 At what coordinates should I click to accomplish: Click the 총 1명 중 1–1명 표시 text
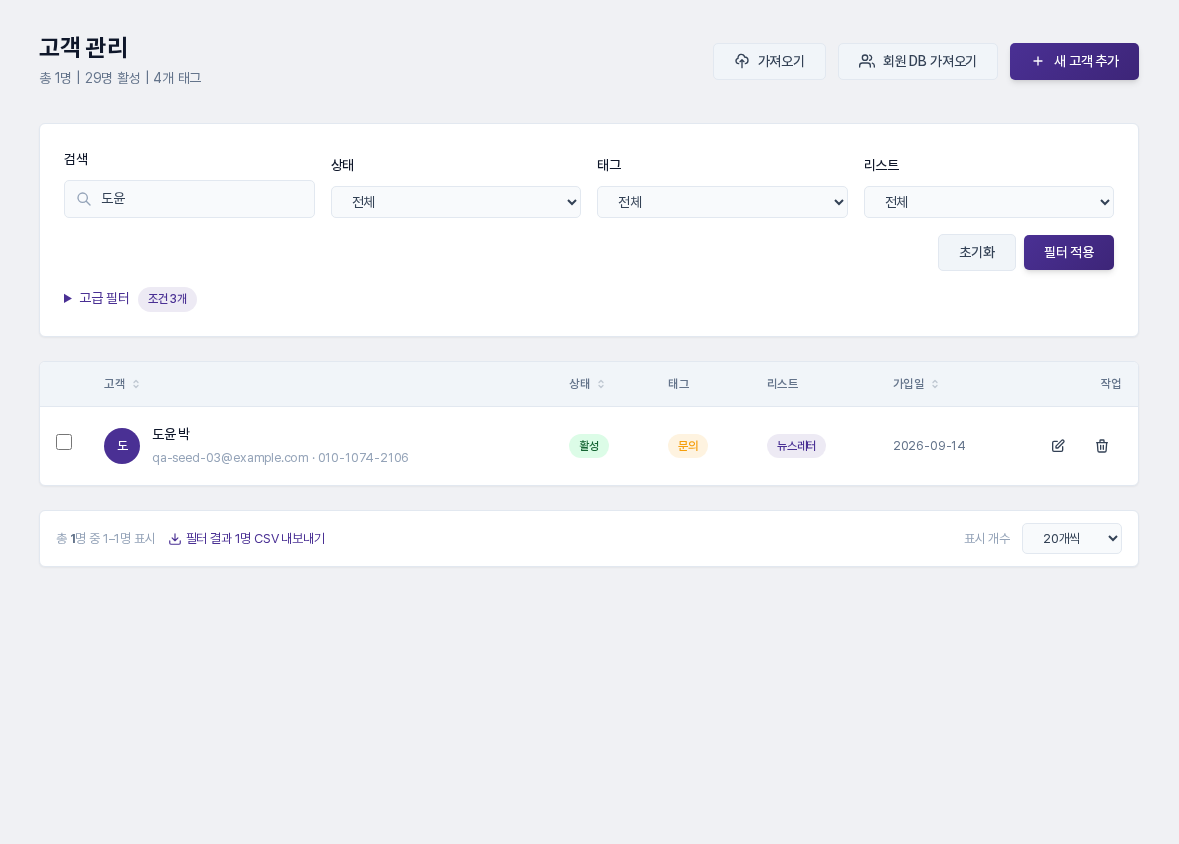pyautogui.click(x=105, y=539)
